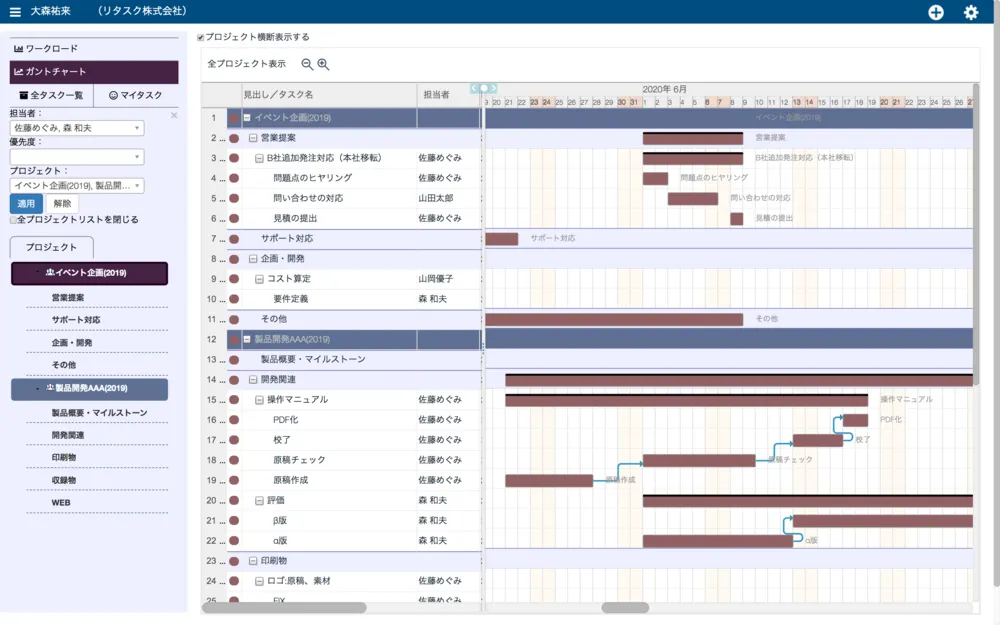Open 優先度 dropdown
This screenshot has width=1000, height=625.
point(77,157)
